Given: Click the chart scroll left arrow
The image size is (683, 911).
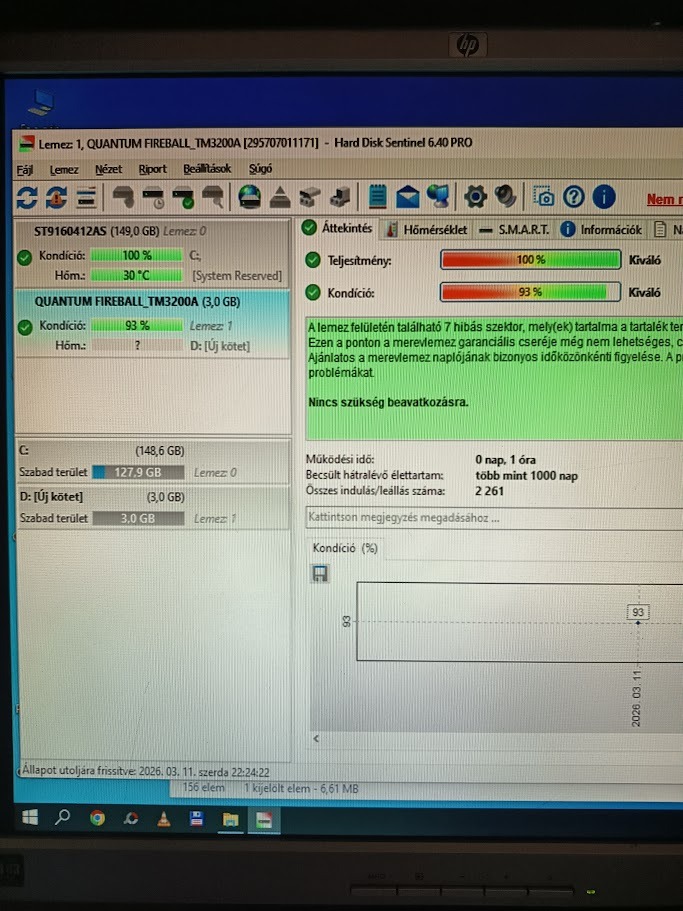Looking at the screenshot, I should tap(316, 738).
